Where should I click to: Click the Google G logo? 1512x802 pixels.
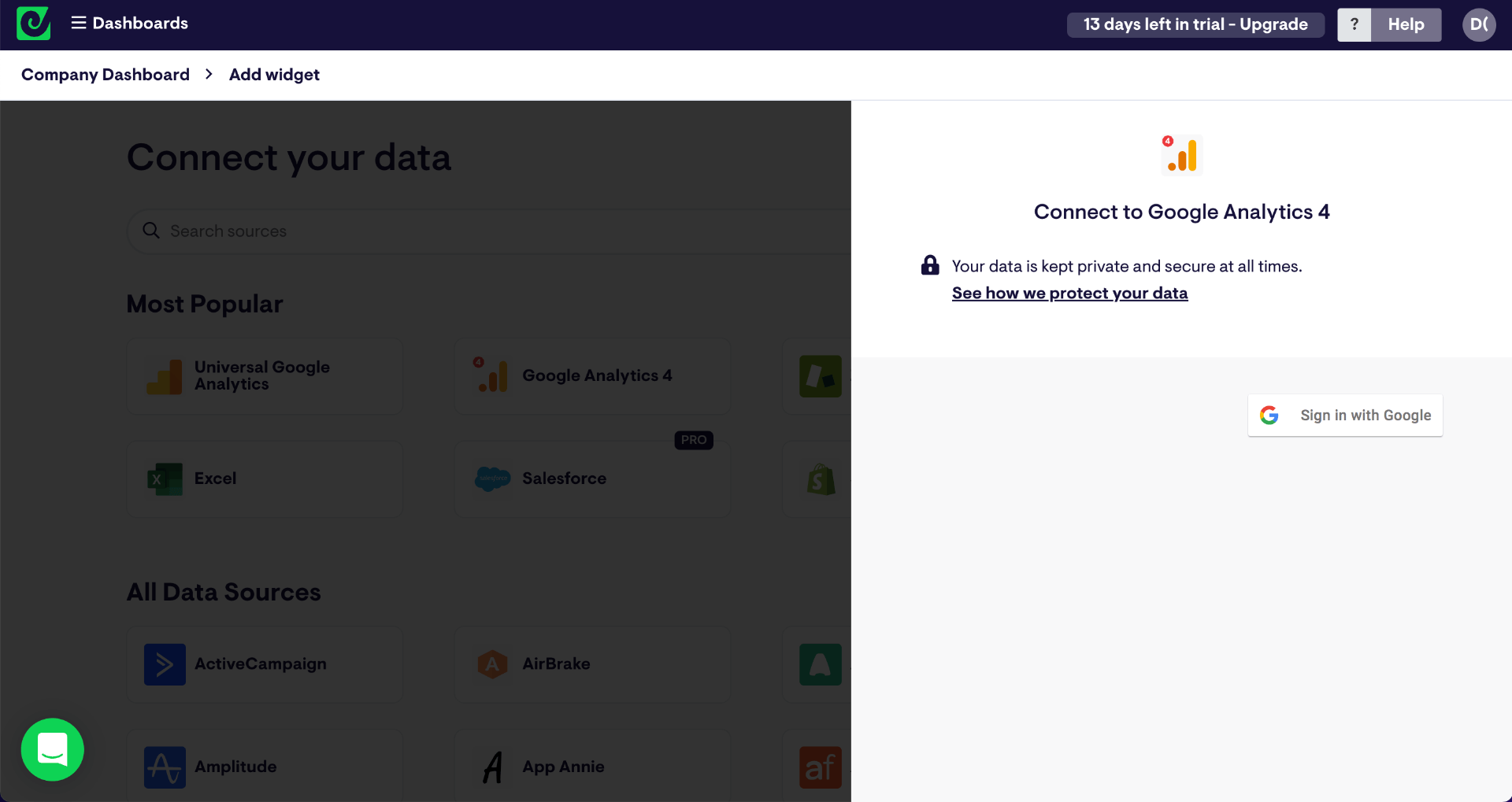[1269, 416]
